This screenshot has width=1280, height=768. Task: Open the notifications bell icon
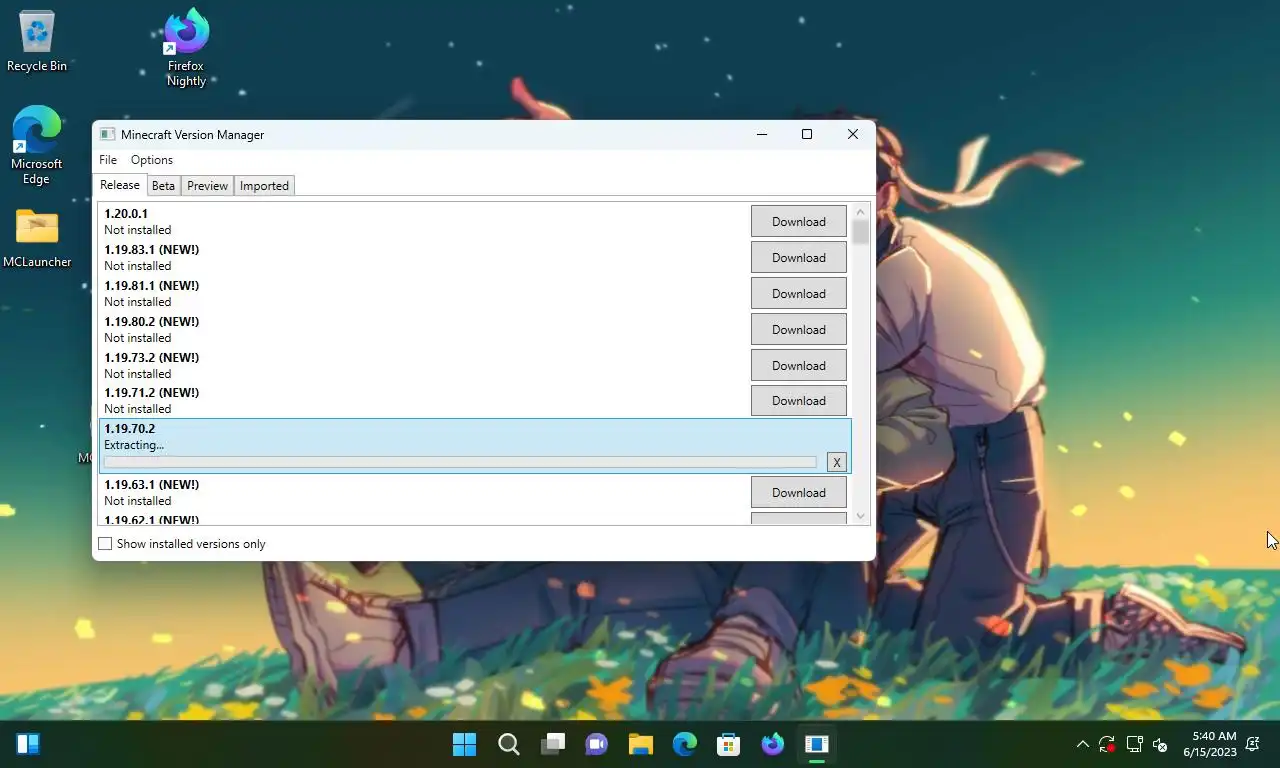point(1253,744)
